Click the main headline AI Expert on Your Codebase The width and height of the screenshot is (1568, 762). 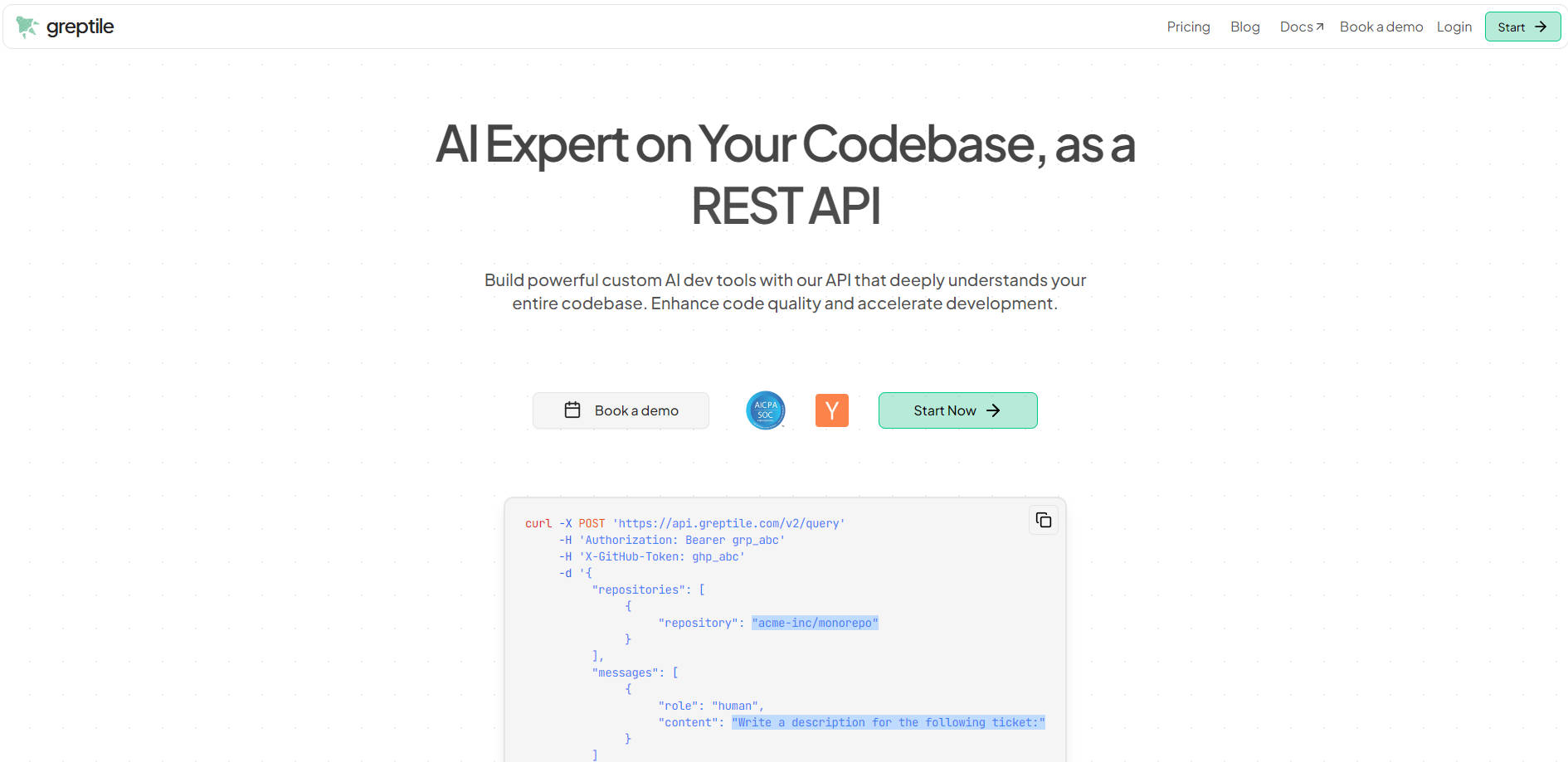pos(785,175)
